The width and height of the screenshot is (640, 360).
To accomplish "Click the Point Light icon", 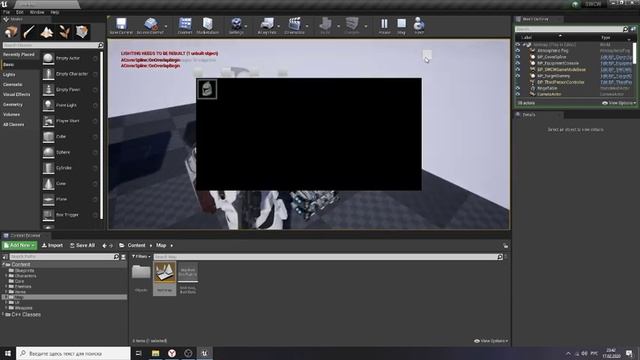I will pos(48,105).
